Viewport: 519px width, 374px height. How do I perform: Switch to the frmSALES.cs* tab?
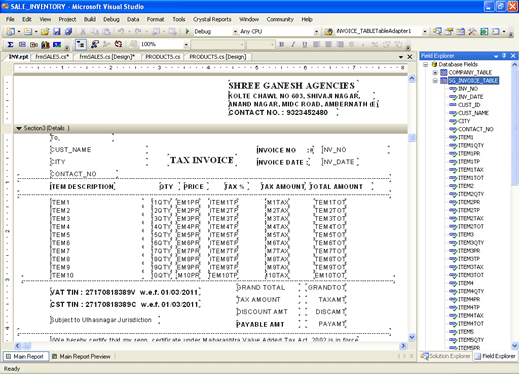point(52,57)
